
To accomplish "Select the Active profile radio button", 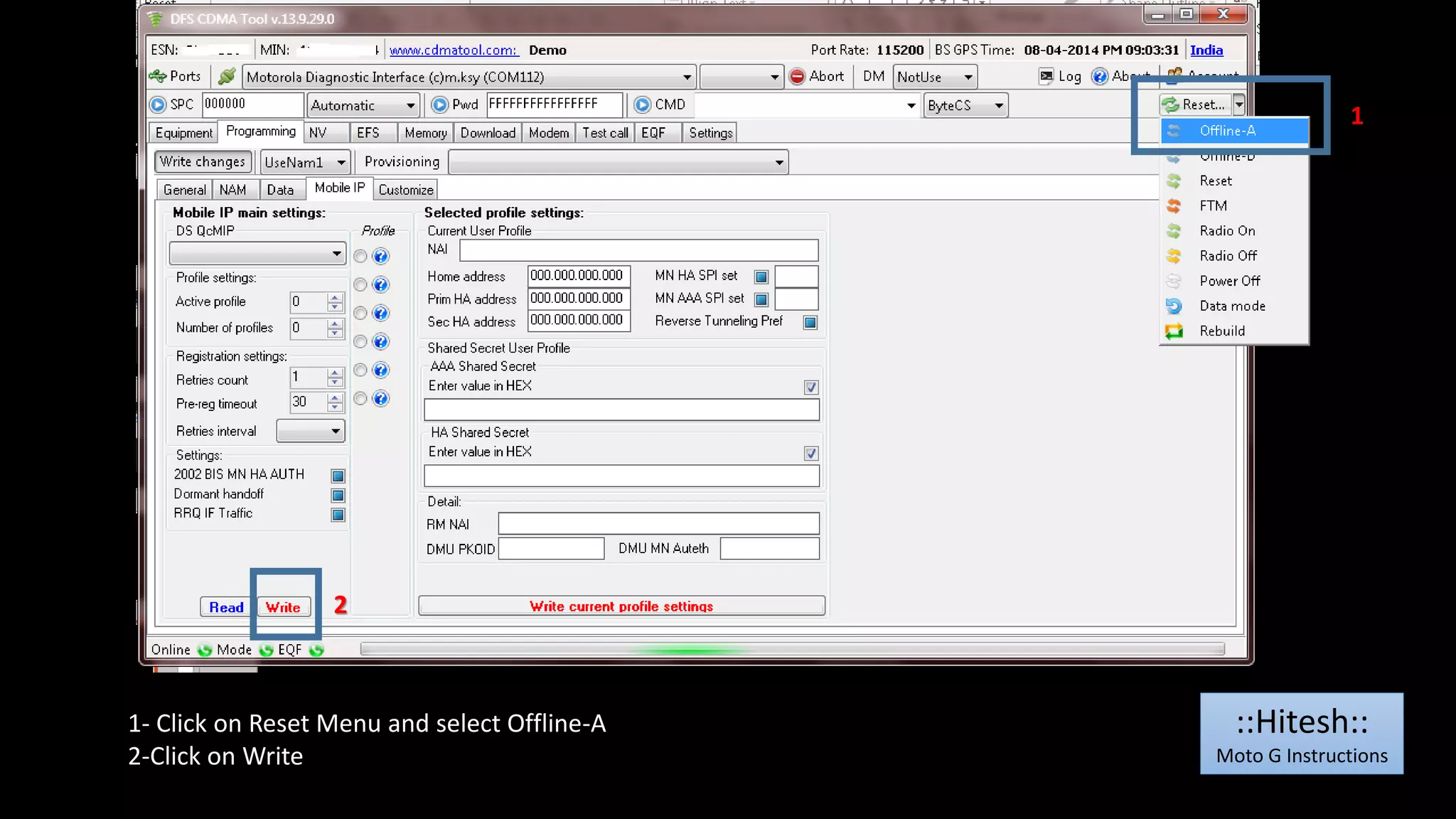I will tap(360, 284).
